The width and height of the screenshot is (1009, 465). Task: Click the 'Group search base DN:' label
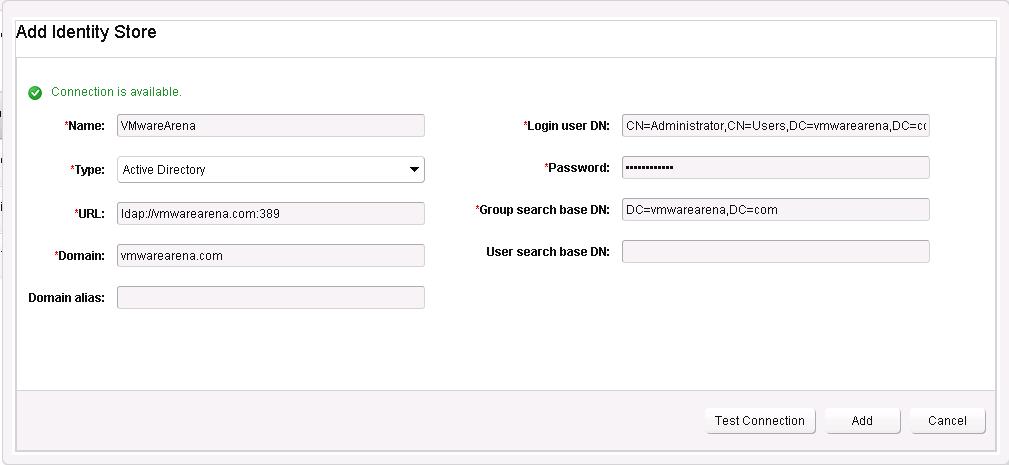544,210
